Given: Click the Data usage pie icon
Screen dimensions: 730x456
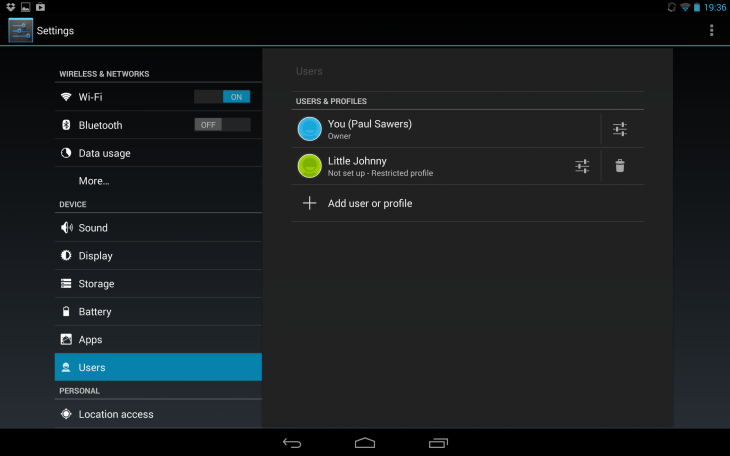Looking at the screenshot, I should point(66,153).
